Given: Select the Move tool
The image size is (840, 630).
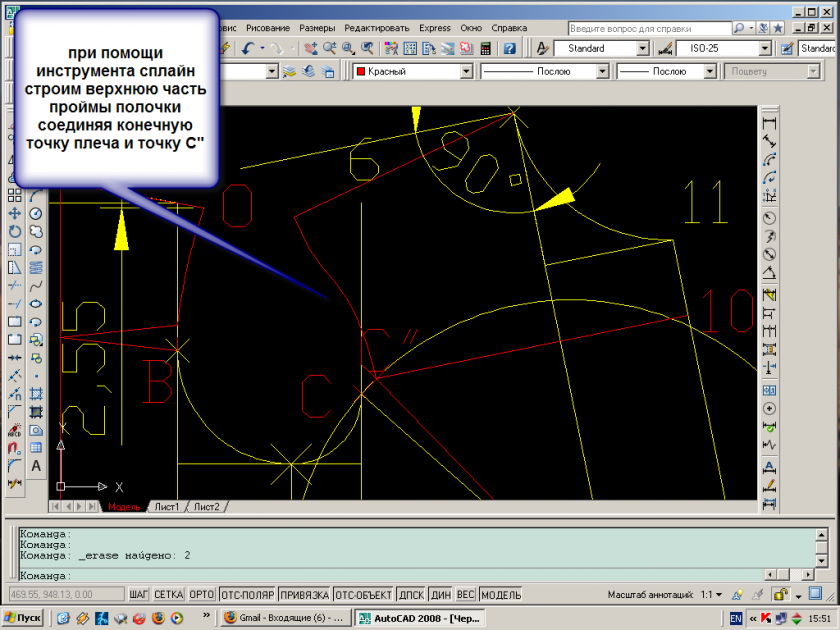Looking at the screenshot, I should coord(14,213).
